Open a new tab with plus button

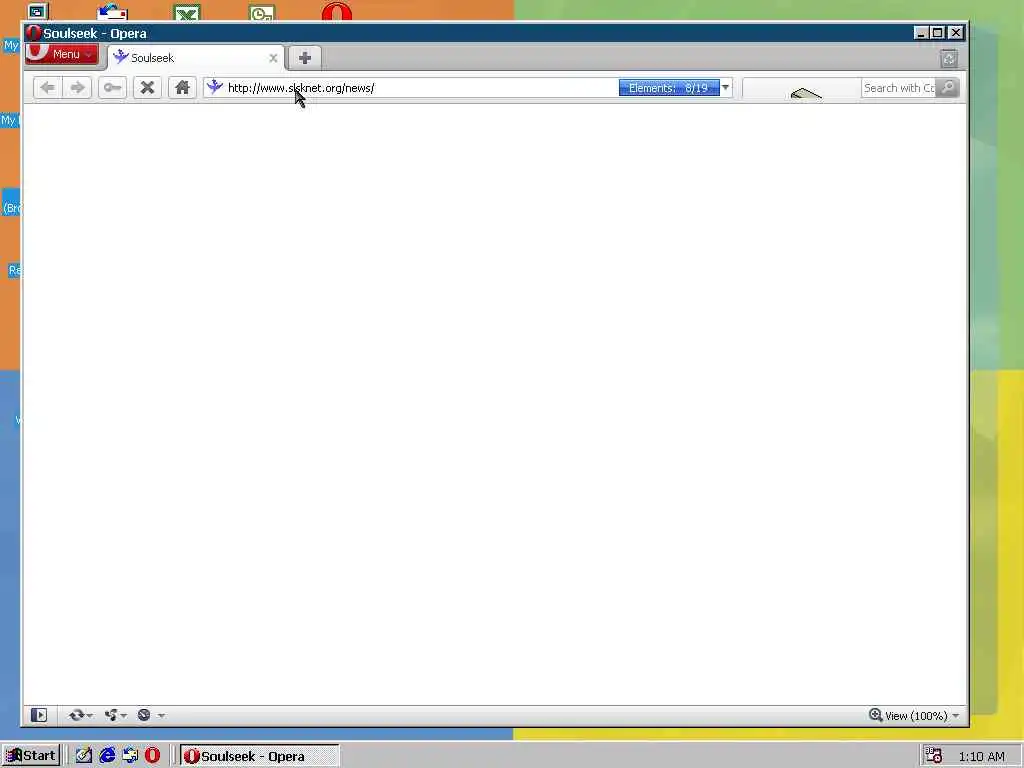304,57
